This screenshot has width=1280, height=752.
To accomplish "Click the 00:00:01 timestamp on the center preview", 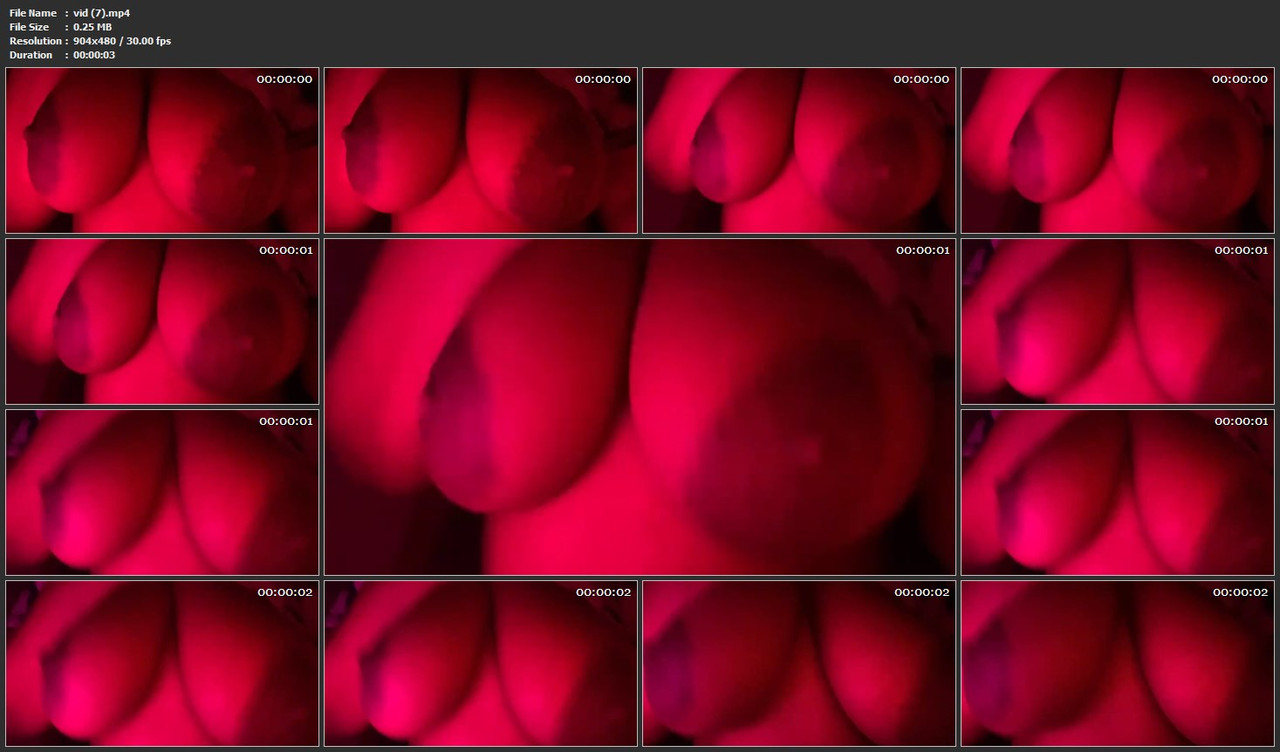I will tap(921, 250).
